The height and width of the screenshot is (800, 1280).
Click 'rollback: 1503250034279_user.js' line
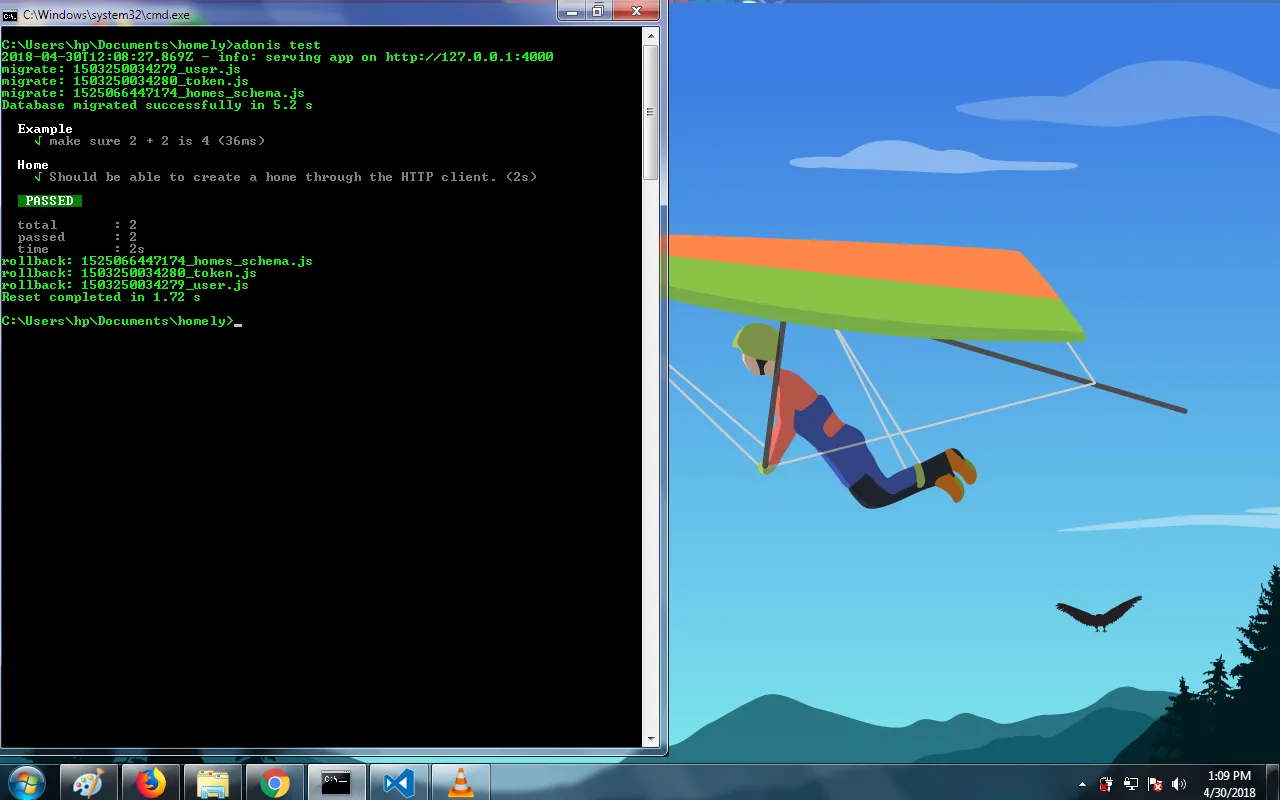coord(125,285)
